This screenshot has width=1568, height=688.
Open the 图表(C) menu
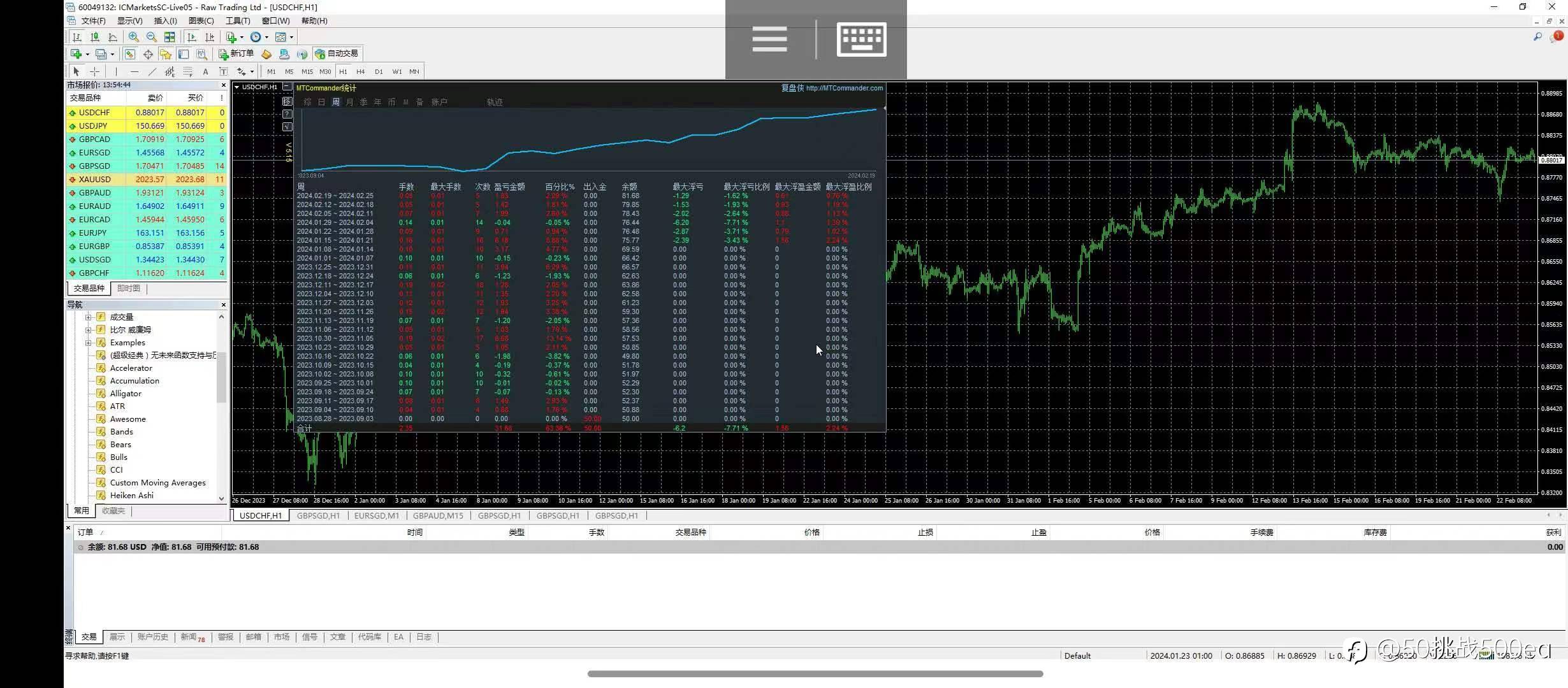coord(201,21)
